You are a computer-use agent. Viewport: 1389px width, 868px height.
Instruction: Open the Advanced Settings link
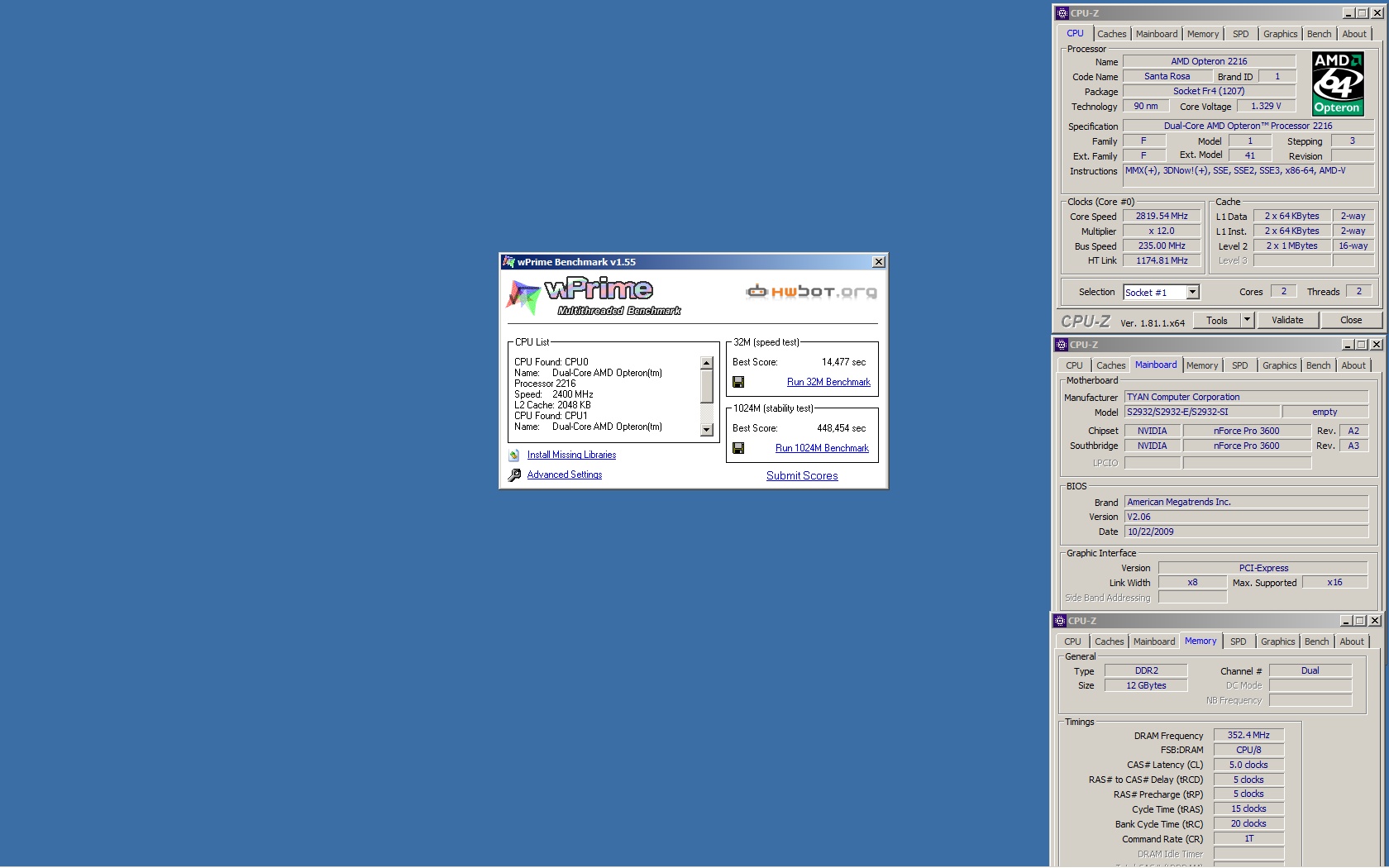[565, 475]
